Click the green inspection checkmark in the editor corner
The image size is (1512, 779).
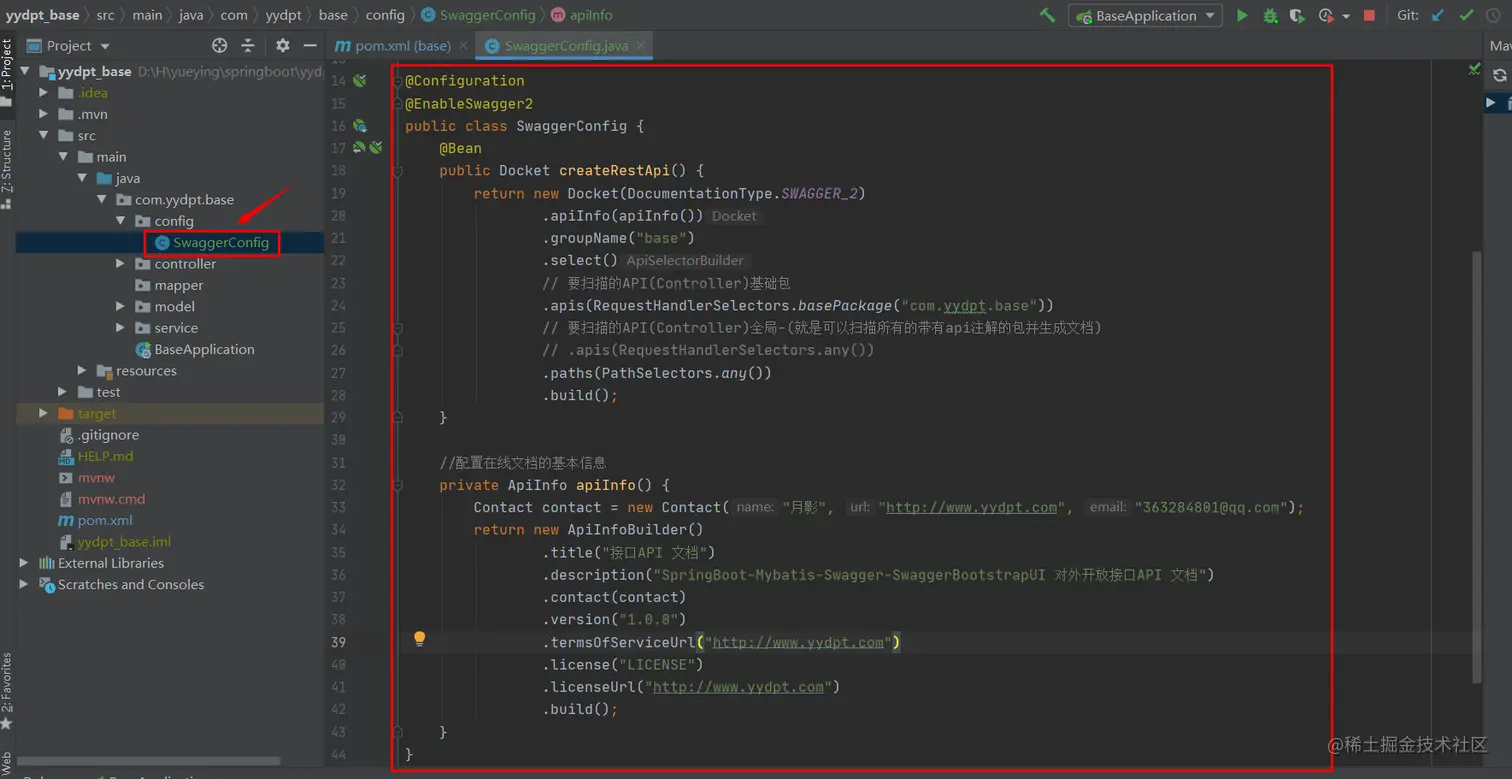pyautogui.click(x=1474, y=69)
